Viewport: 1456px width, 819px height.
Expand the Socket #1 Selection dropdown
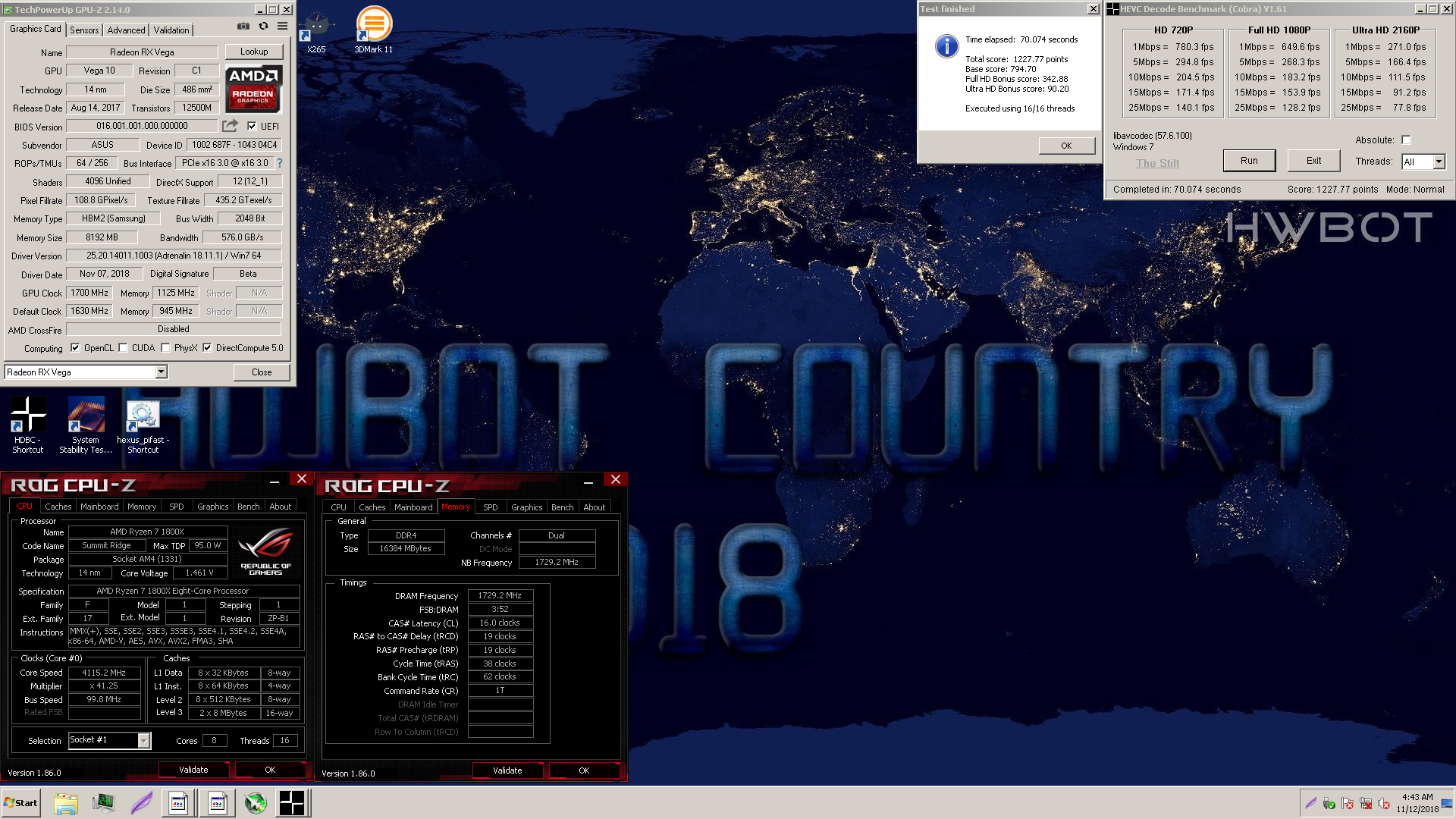tap(143, 741)
